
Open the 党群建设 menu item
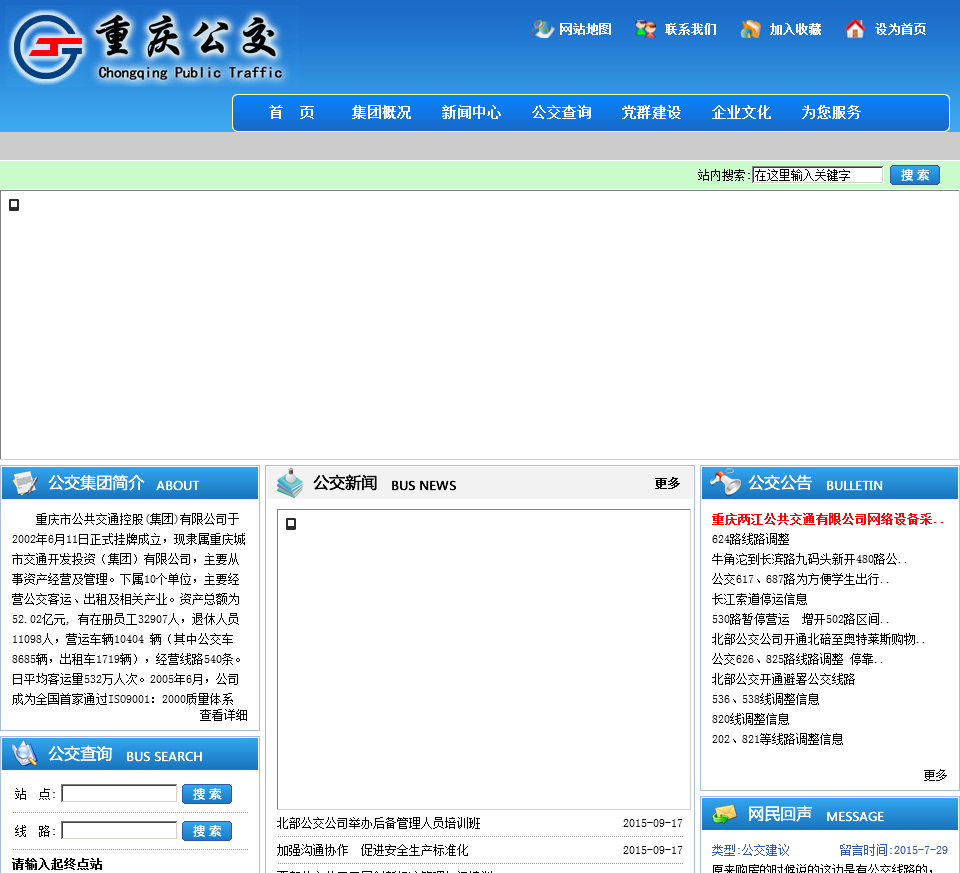pos(651,113)
